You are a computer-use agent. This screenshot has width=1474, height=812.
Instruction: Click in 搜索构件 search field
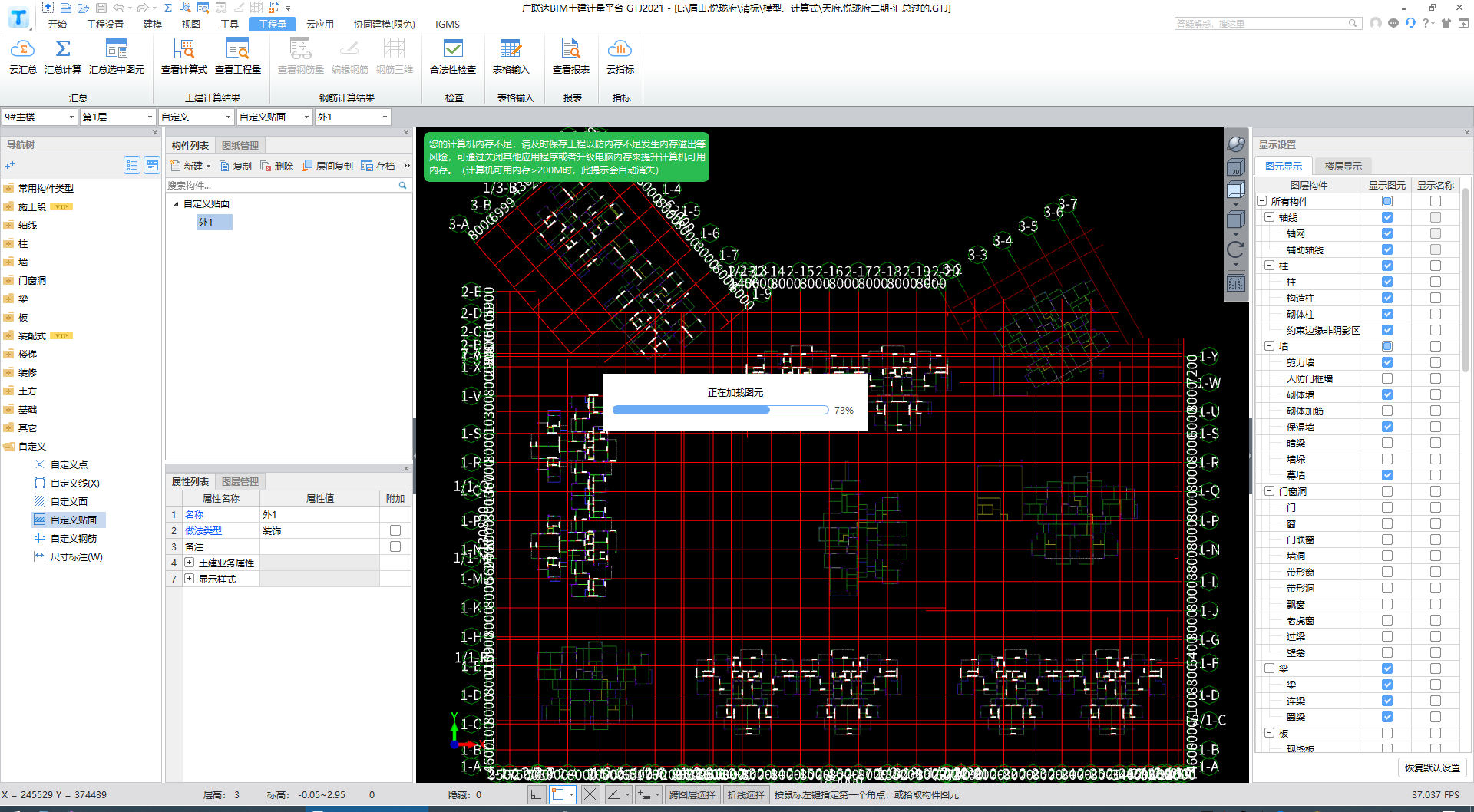(281, 185)
